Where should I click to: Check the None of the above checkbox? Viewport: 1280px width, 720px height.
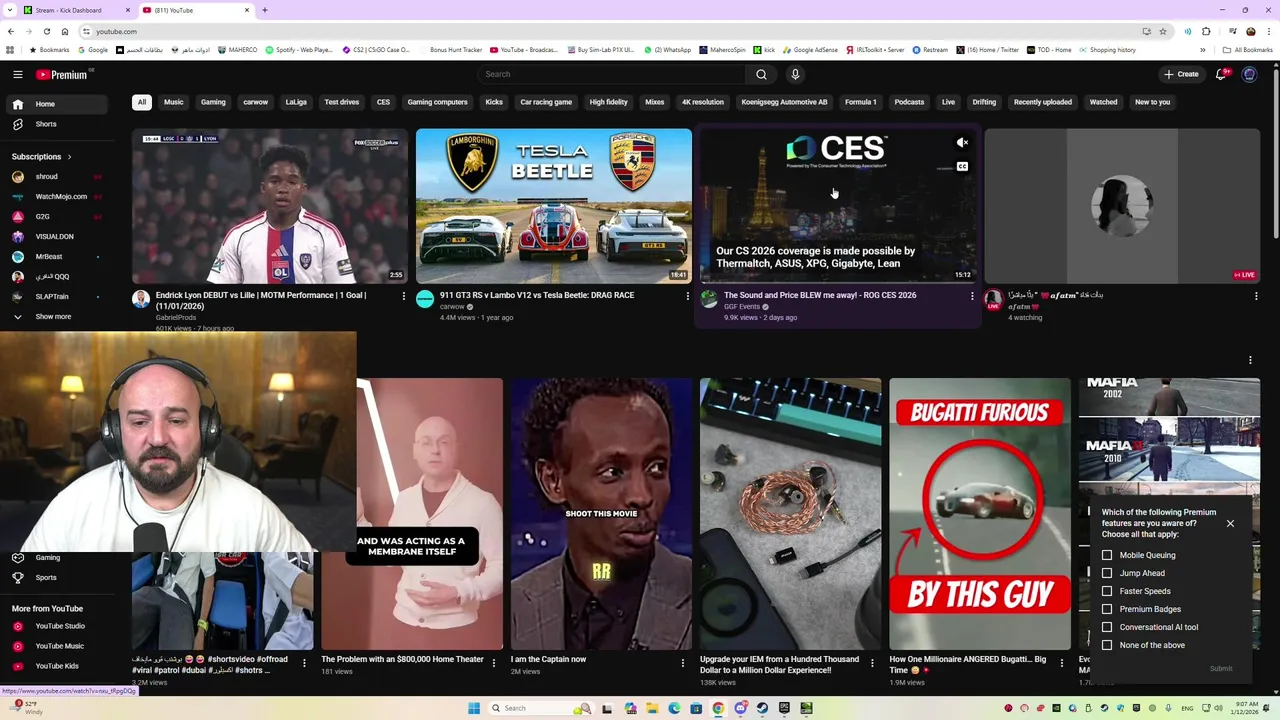[x=1107, y=645]
